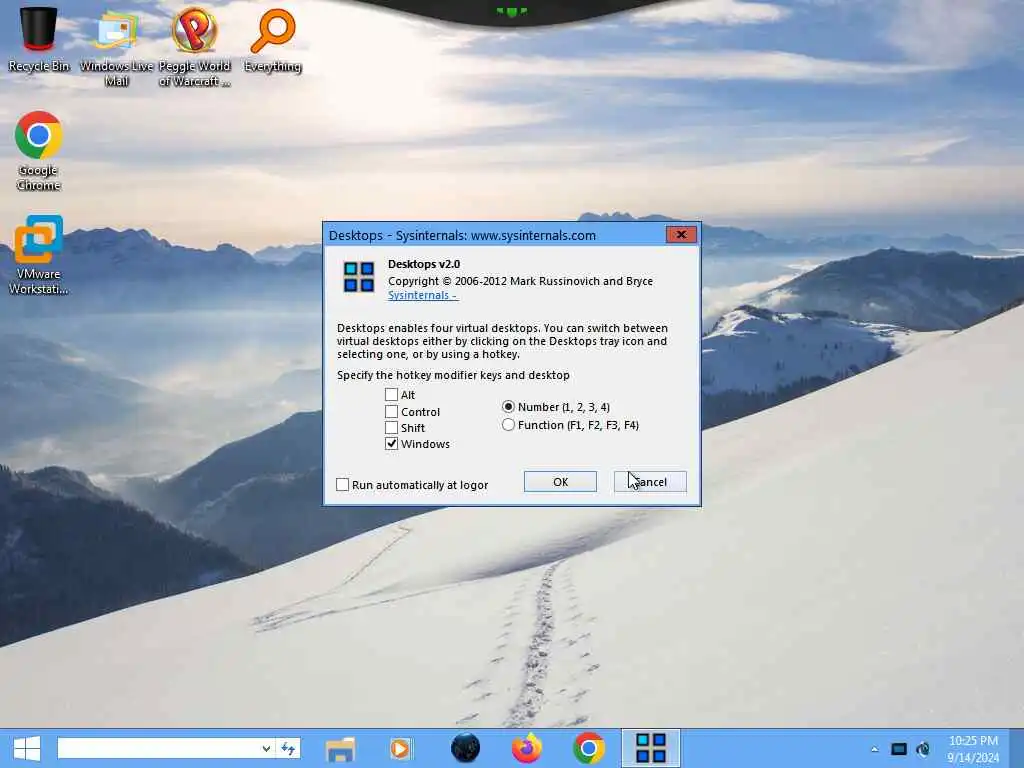Select Number (1, 2, 3, 4) radio option

pyautogui.click(x=508, y=407)
